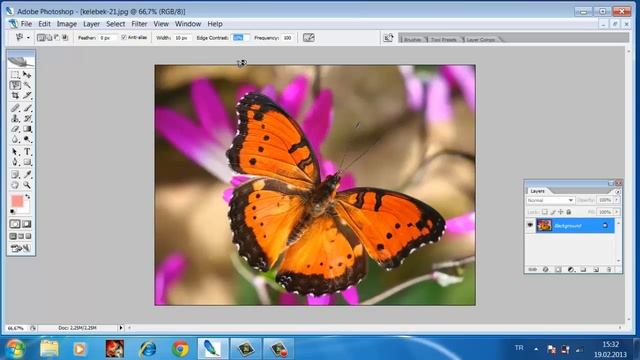Choose Add to Selection mode in options bar
The width and height of the screenshot is (640, 360).
coord(49,38)
